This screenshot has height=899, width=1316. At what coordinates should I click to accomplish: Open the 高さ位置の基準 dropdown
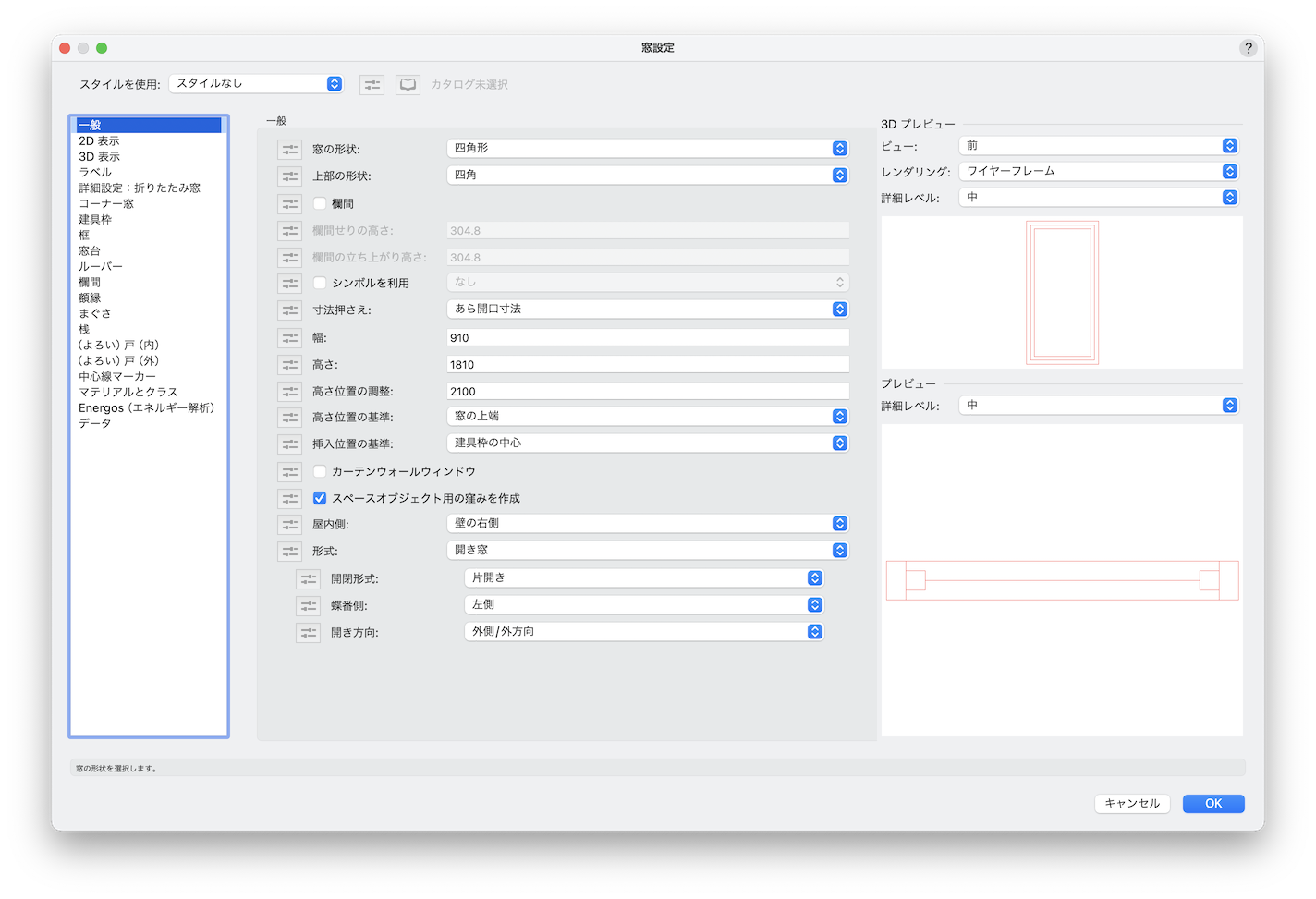(x=648, y=416)
